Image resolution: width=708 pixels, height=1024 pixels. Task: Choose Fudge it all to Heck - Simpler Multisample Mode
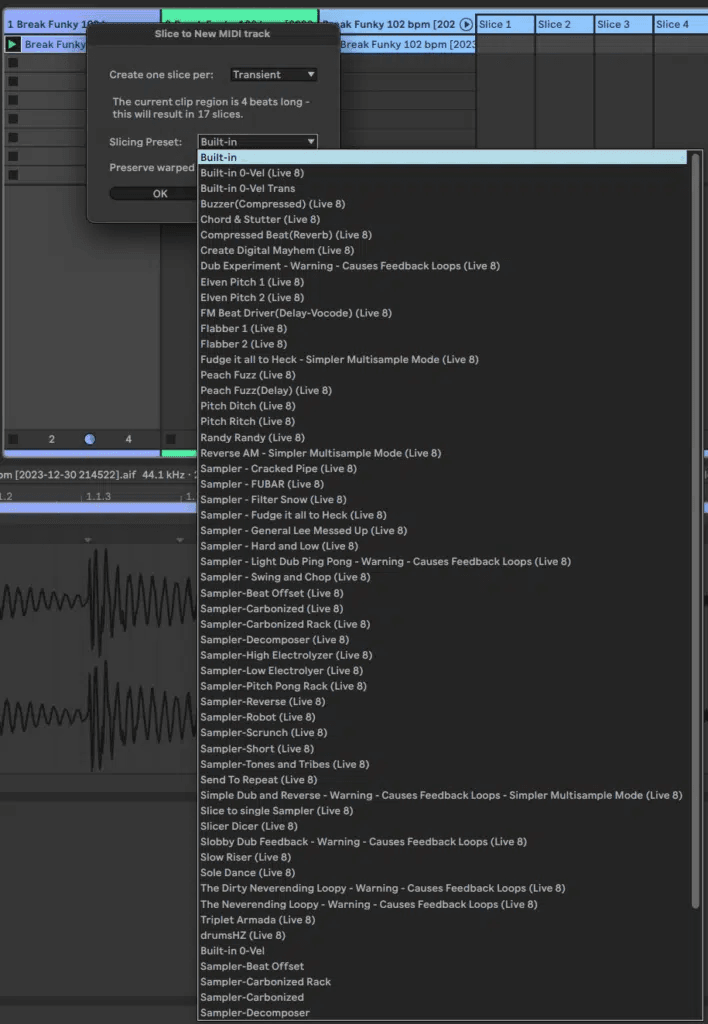[x=443, y=359]
